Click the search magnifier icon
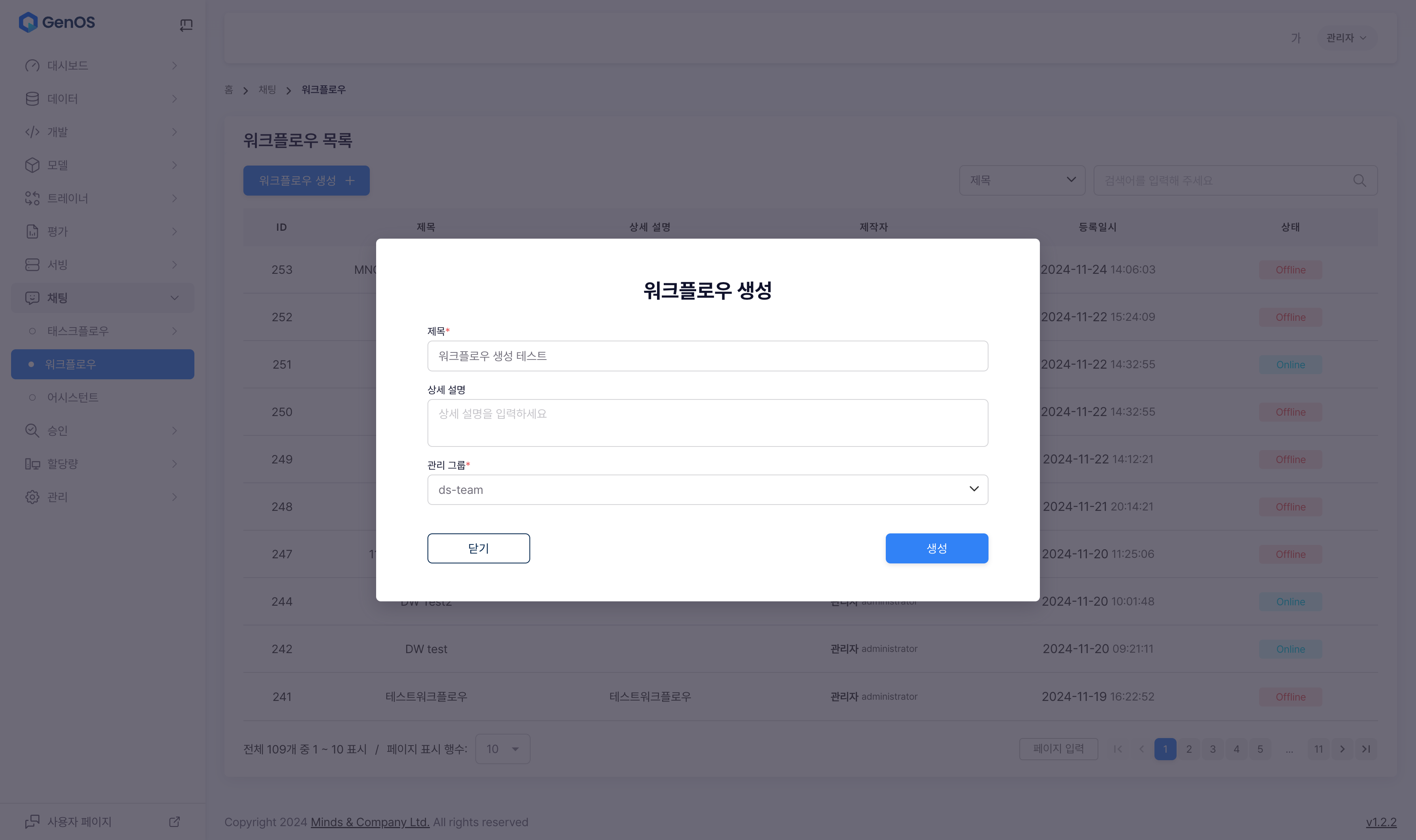Screen dimensions: 1416x840 tap(1360, 181)
